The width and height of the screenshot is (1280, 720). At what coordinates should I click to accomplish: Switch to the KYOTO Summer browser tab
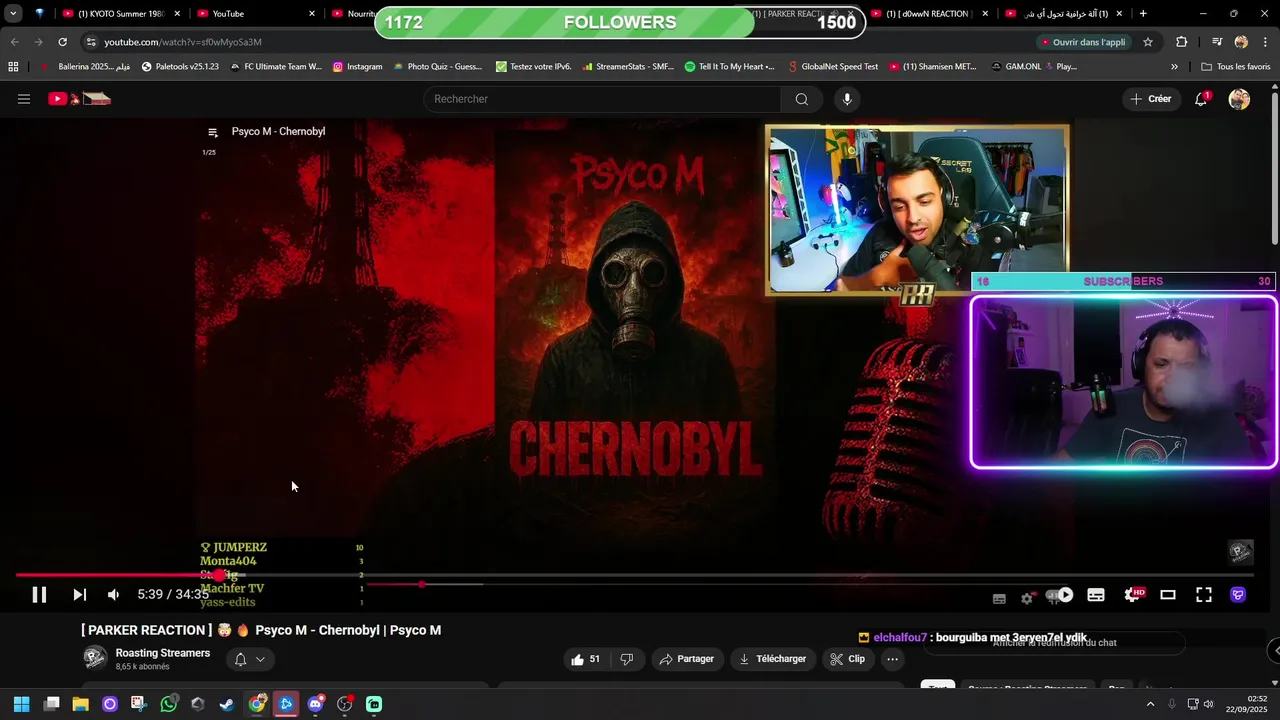pos(120,14)
